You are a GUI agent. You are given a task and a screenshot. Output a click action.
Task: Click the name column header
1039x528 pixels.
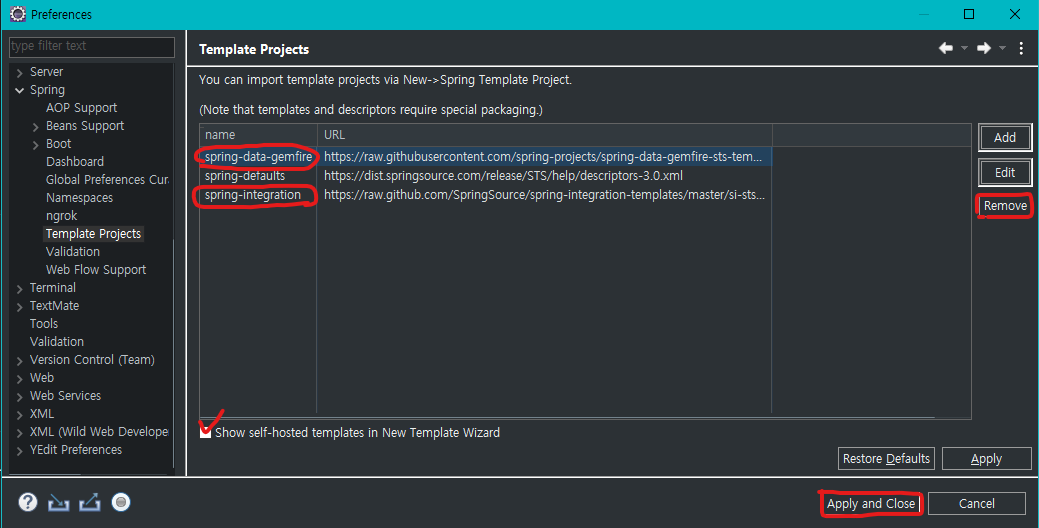[x=258, y=134]
